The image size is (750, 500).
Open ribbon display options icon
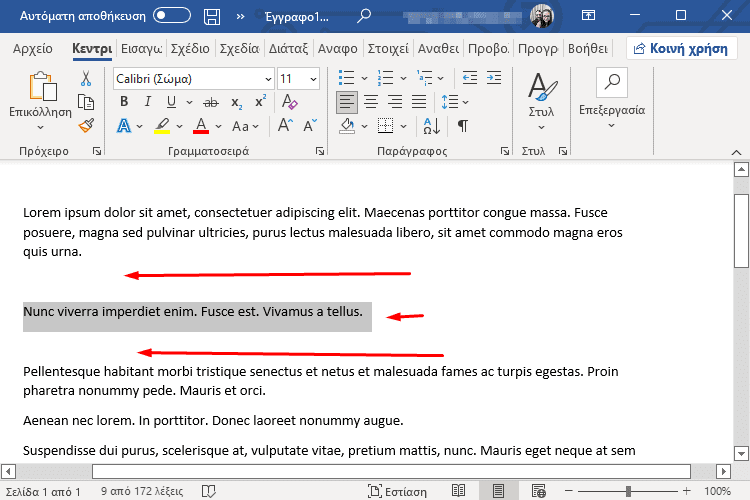(x=588, y=15)
